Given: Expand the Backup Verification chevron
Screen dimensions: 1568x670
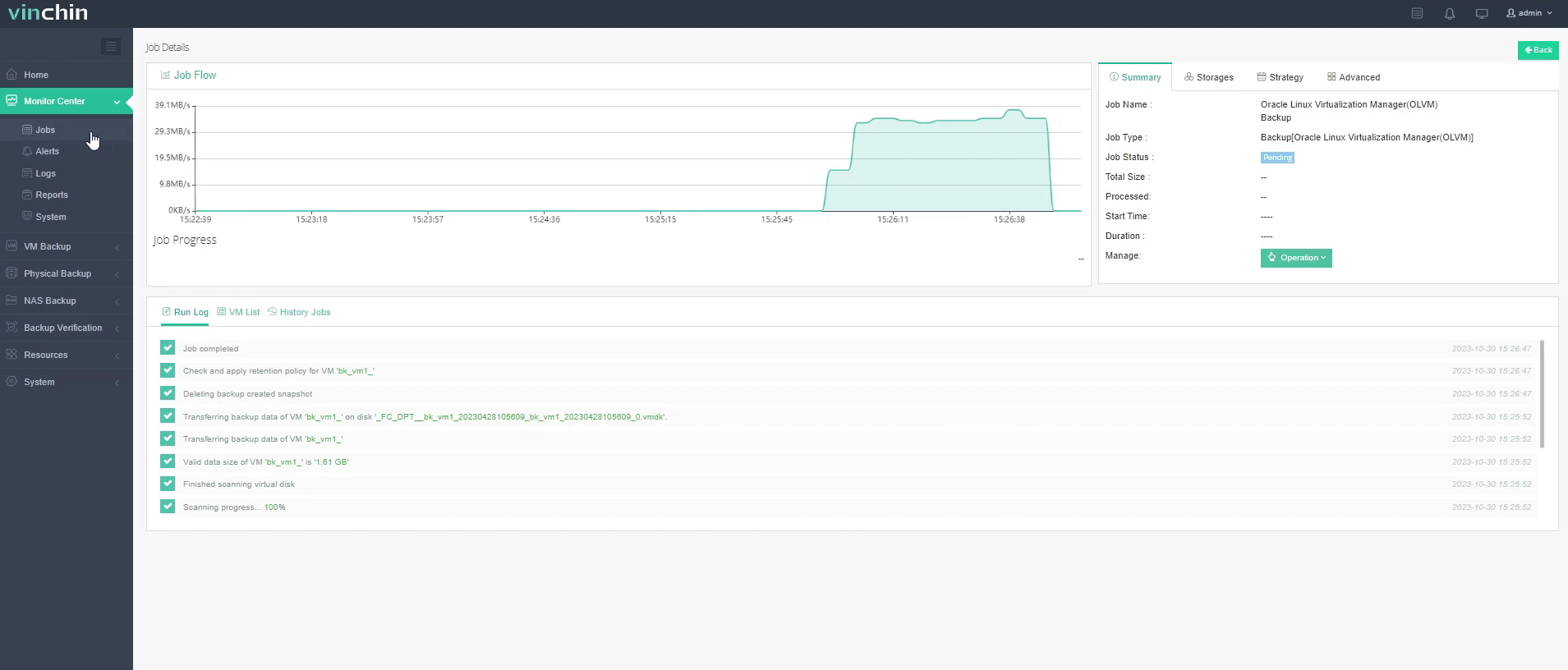Looking at the screenshot, I should click(x=117, y=328).
